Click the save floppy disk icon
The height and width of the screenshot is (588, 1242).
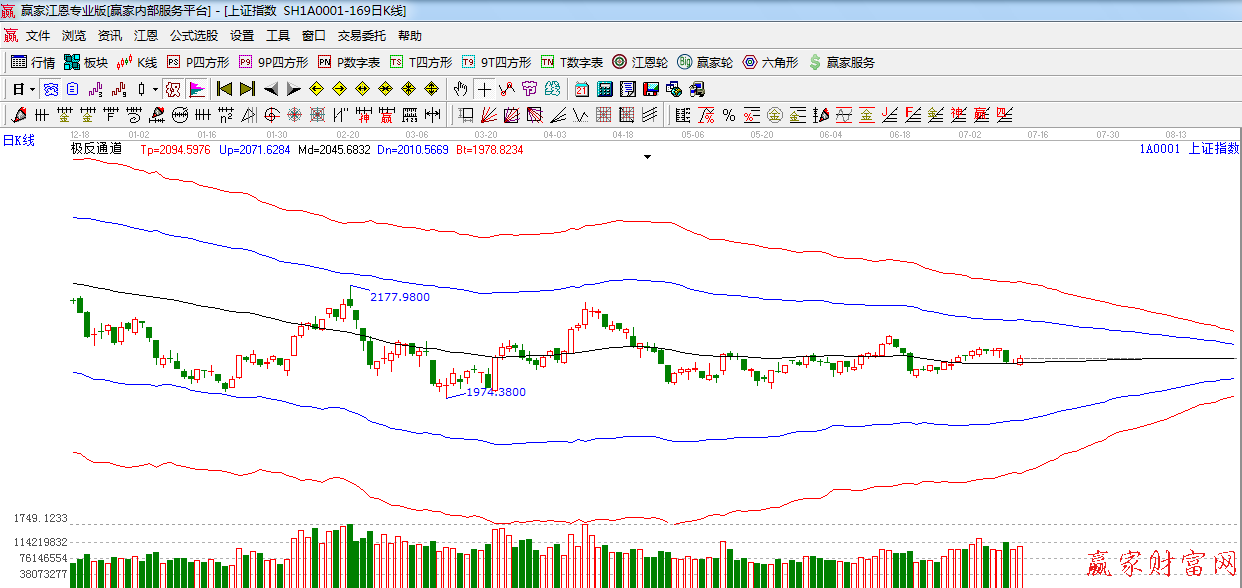[651, 89]
